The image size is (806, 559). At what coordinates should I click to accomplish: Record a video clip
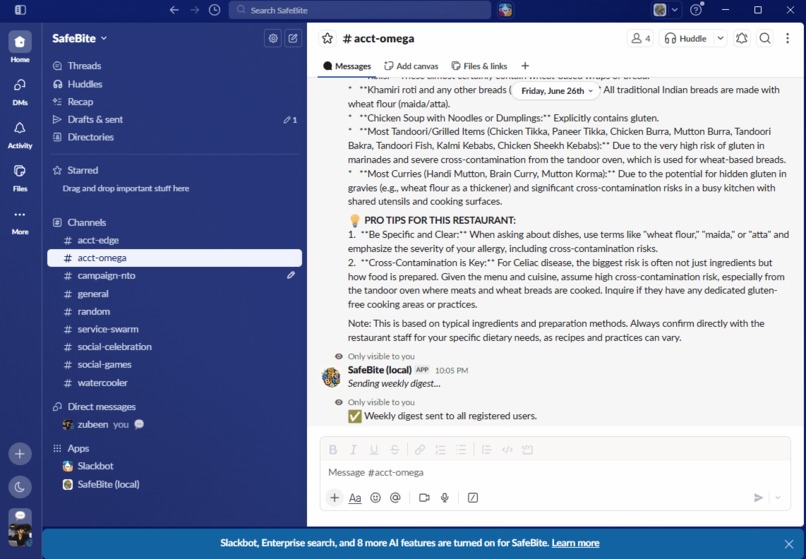point(424,497)
